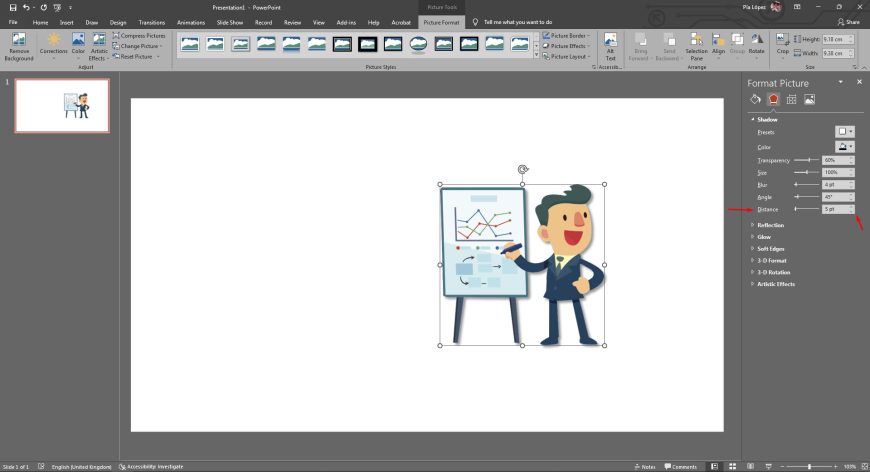
Task: Open Effects tab in Format Picture
Action: point(773,99)
